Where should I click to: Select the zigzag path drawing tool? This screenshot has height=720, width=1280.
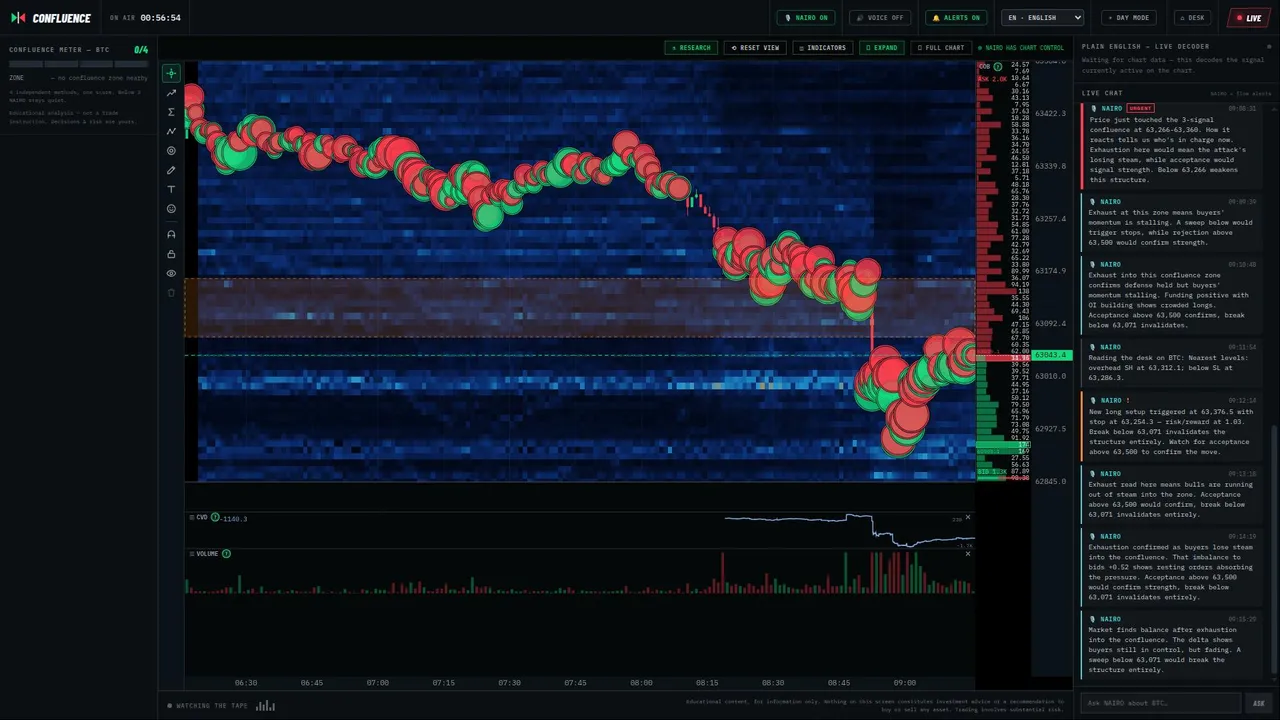pos(171,131)
